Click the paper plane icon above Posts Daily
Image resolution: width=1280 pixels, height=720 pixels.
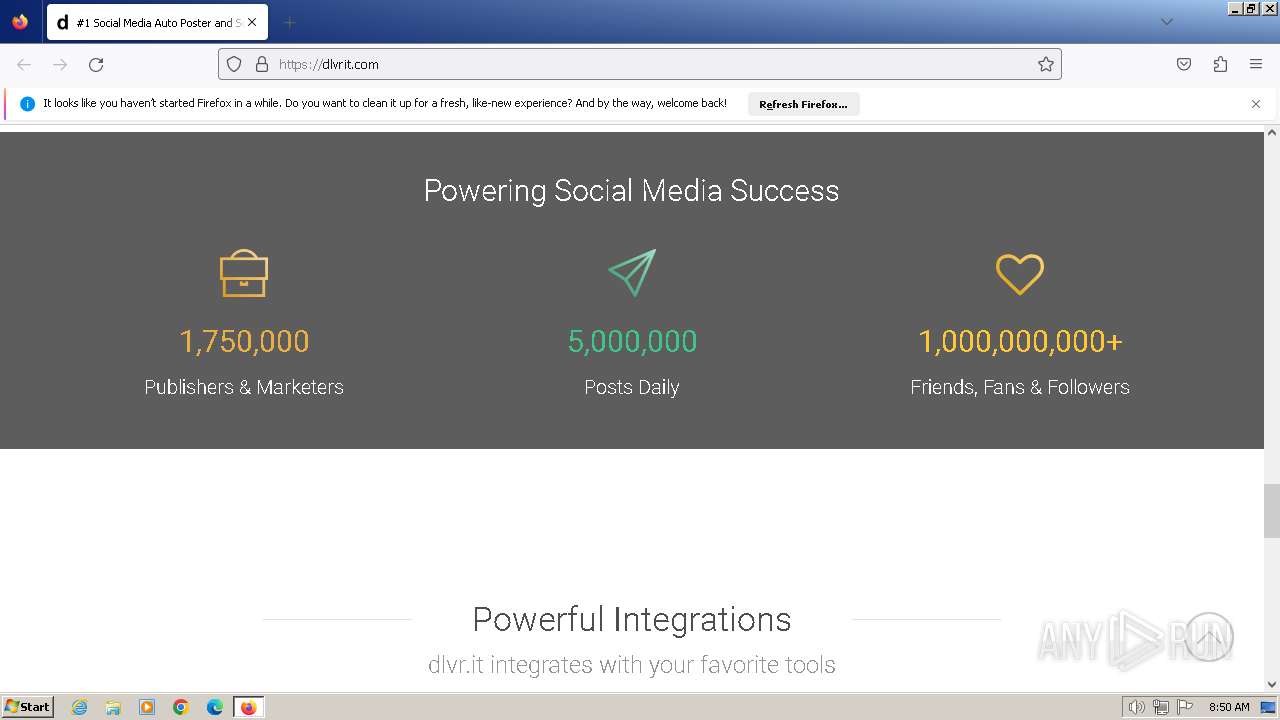pos(632,273)
